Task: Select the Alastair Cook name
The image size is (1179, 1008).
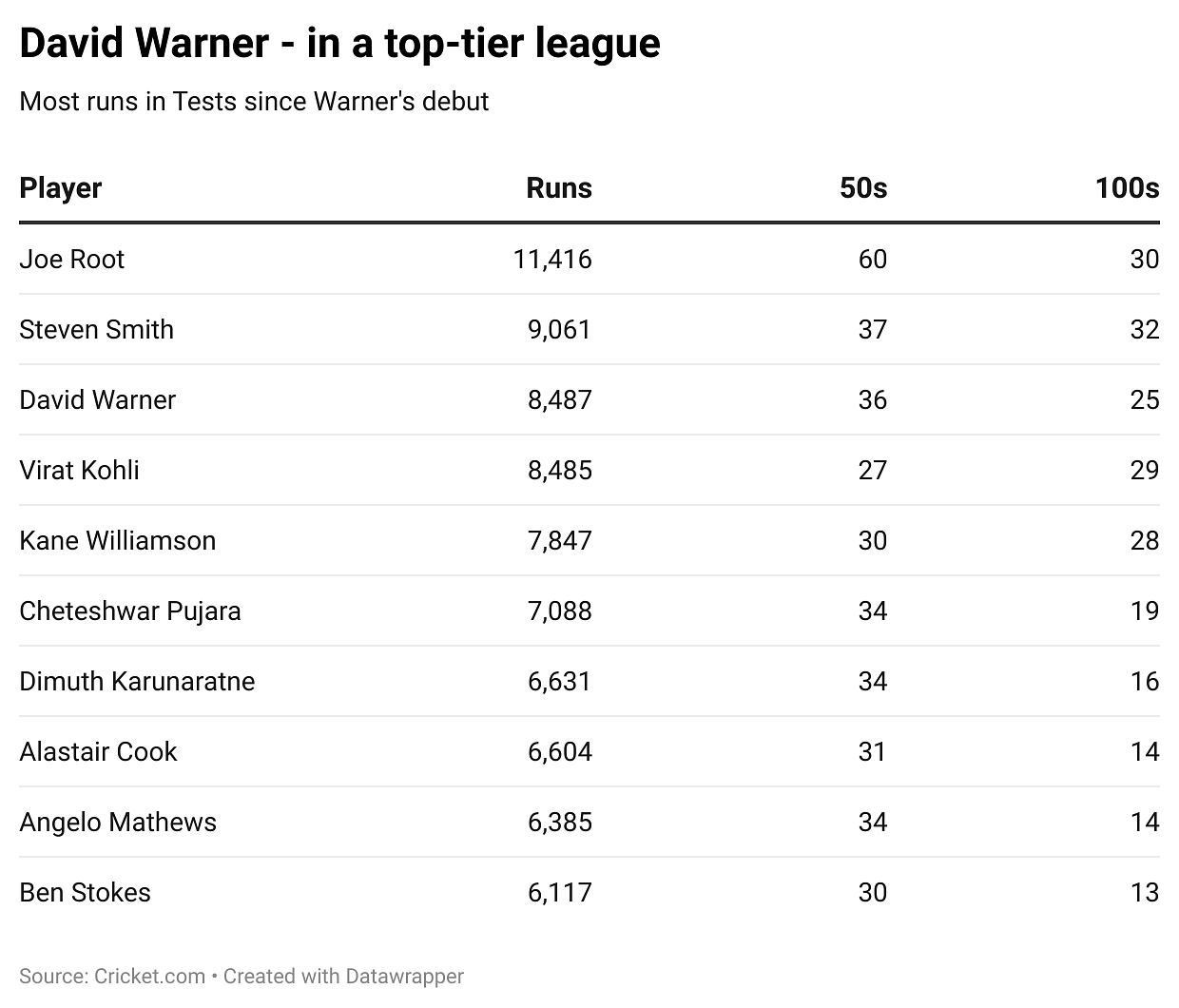Action: (x=99, y=751)
